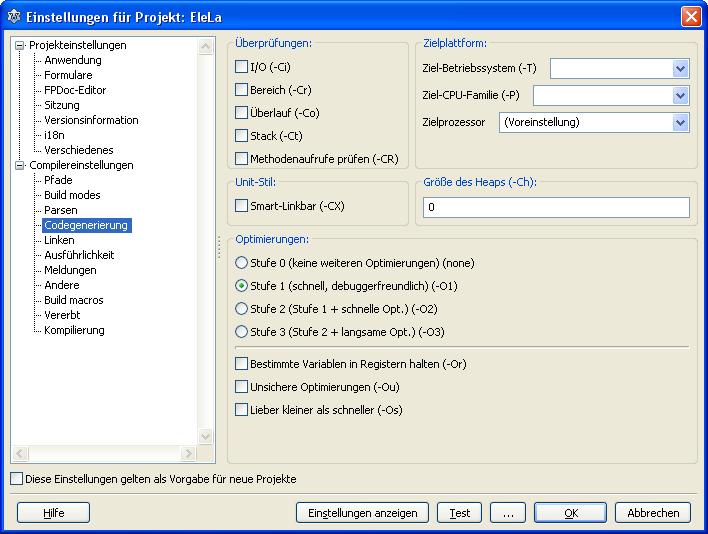Image resolution: width=708 pixels, height=534 pixels.
Task: Open the Ziel-CPU-Familie dropdown
Action: [x=680, y=96]
